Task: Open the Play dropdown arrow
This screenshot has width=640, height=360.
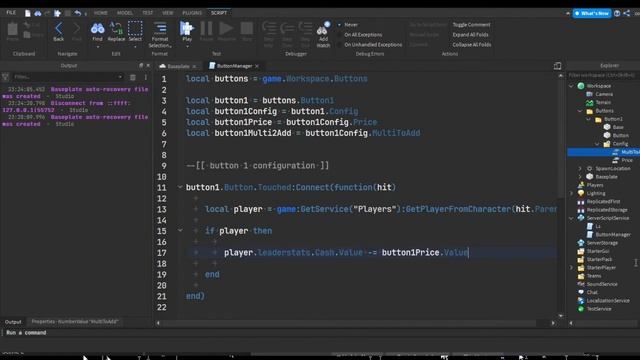Action: tap(187, 47)
